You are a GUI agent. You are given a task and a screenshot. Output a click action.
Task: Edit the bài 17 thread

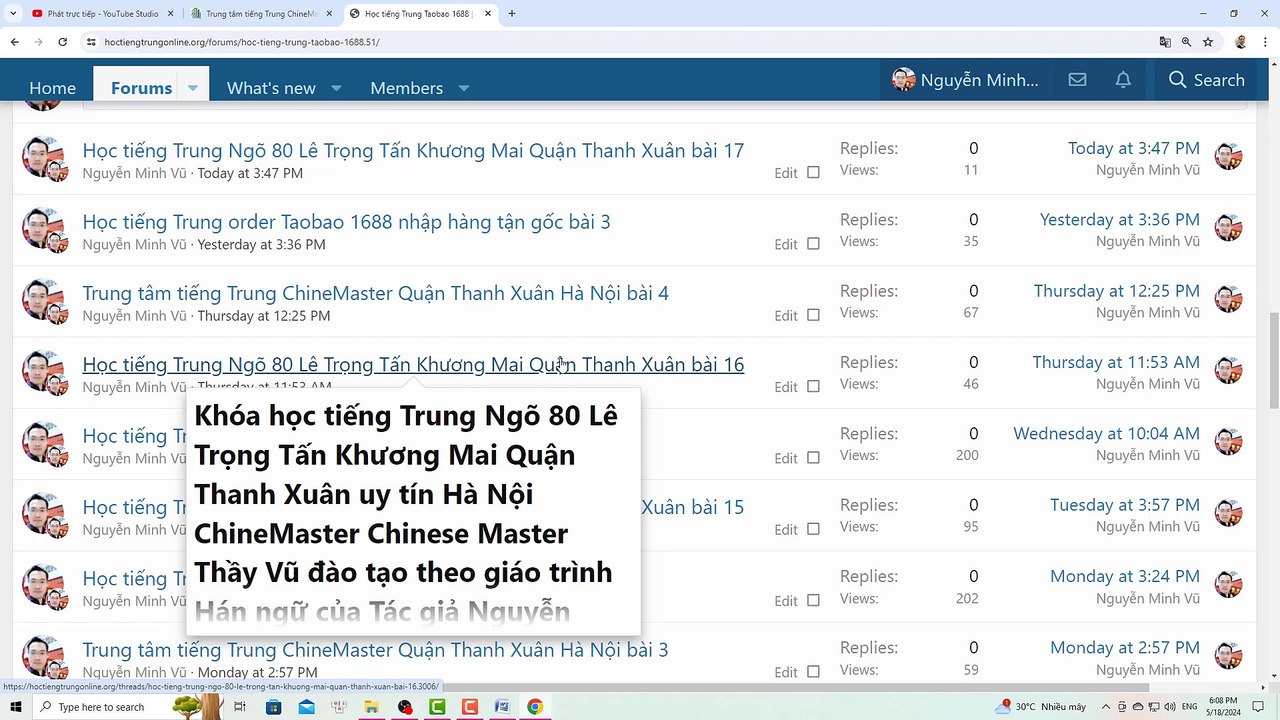786,173
